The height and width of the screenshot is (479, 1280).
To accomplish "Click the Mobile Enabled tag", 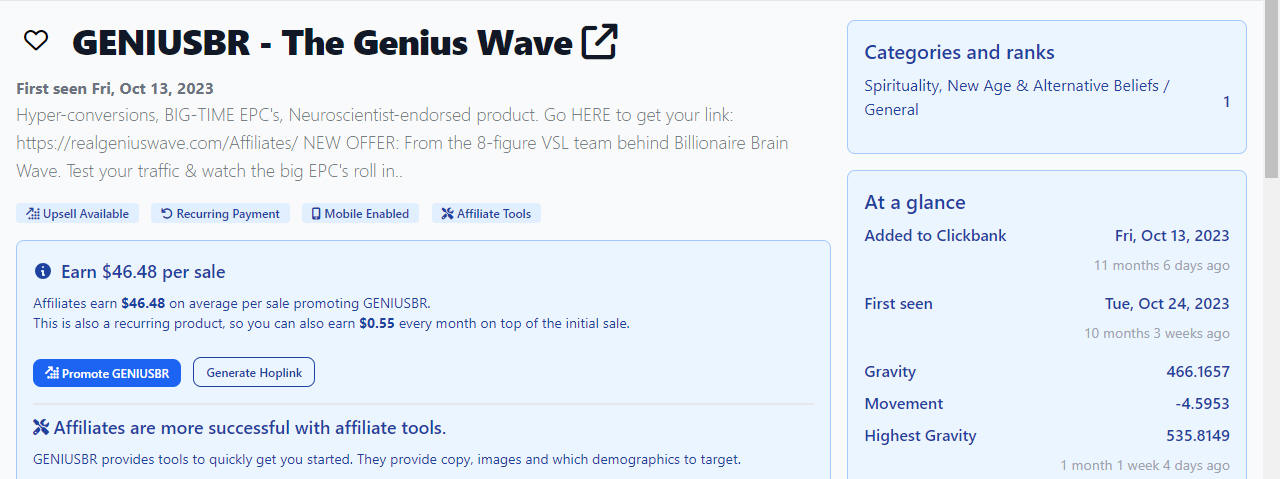I will [360, 213].
